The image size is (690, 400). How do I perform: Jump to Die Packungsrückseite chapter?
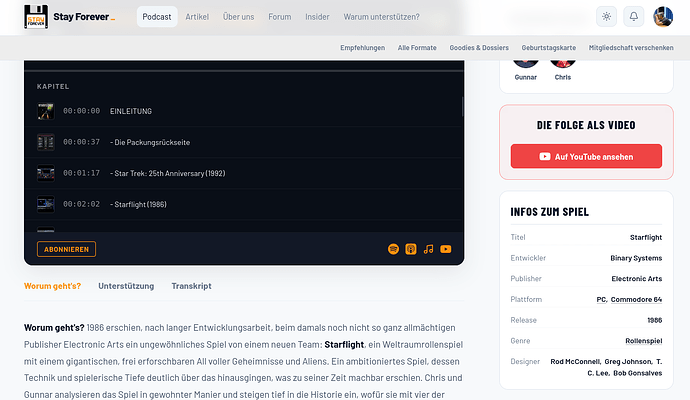[243, 142]
